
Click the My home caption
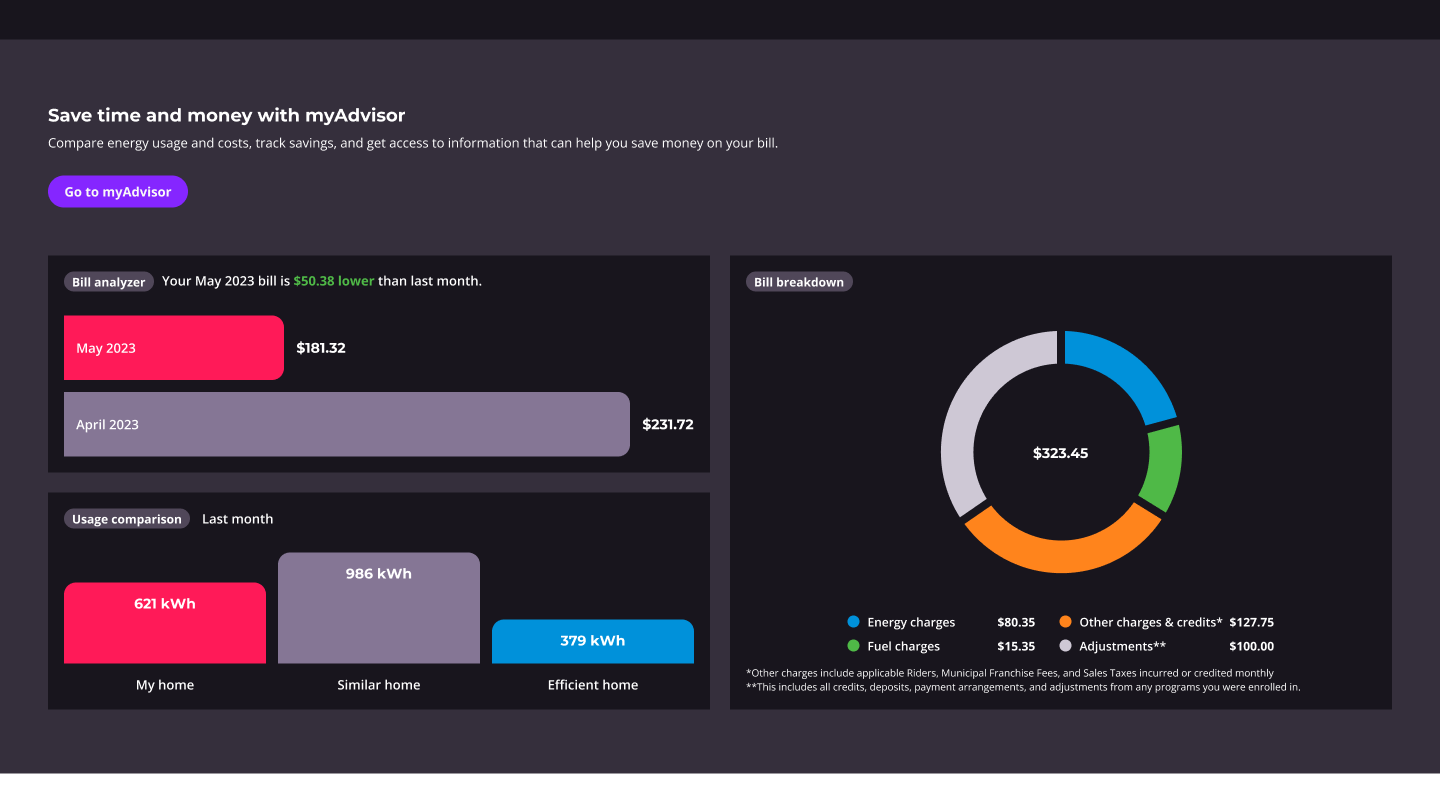[x=165, y=685]
